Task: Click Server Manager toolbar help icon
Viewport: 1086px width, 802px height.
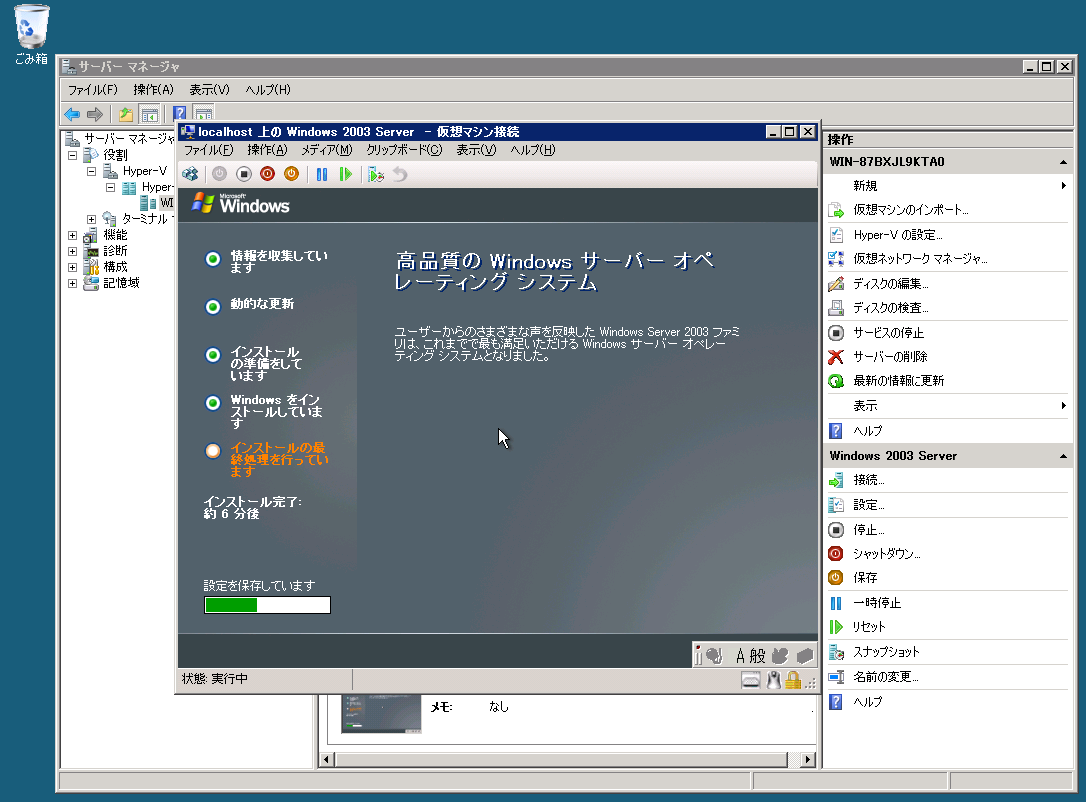Action: pos(179,114)
